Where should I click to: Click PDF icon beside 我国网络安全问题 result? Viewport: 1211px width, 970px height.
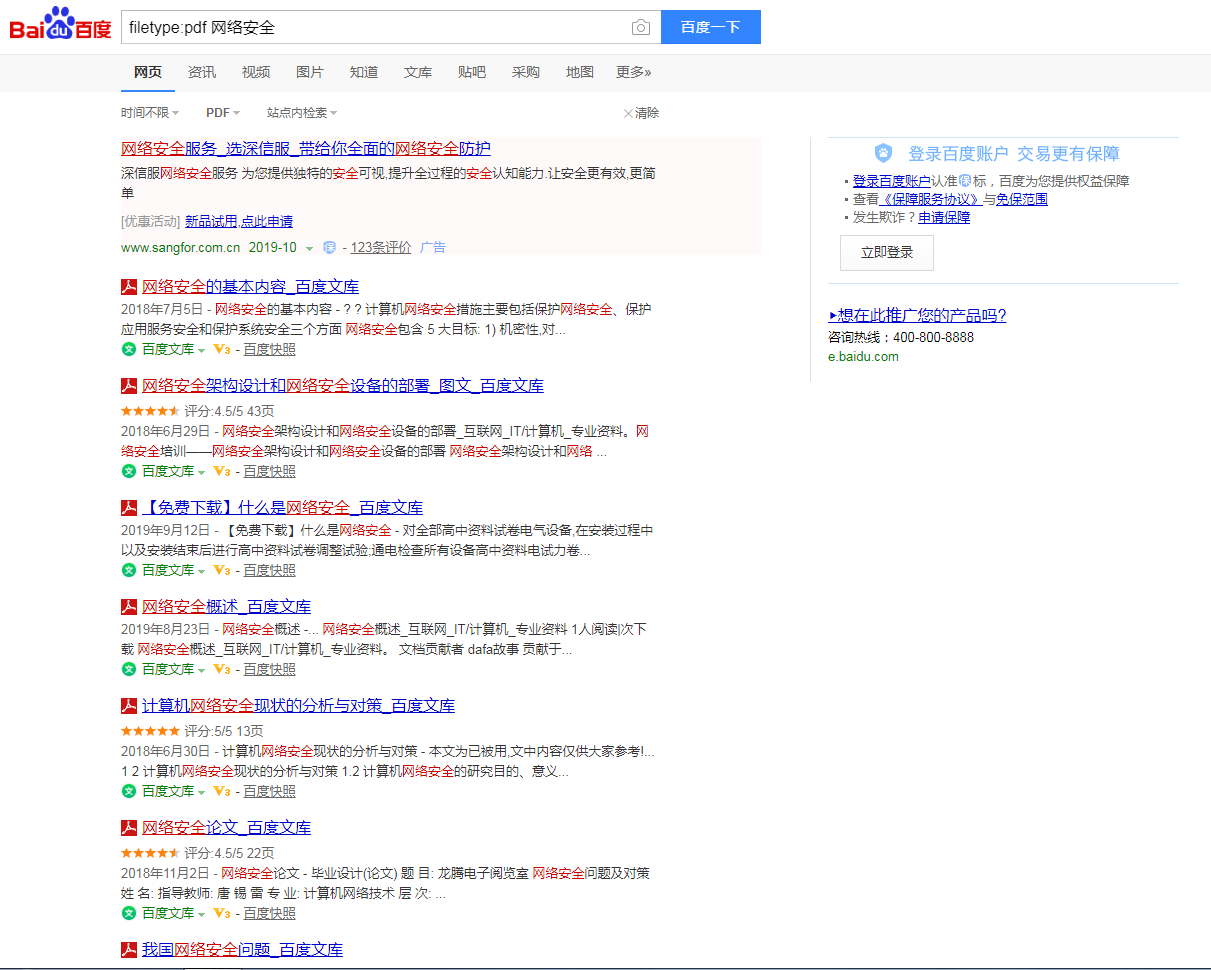(129, 950)
